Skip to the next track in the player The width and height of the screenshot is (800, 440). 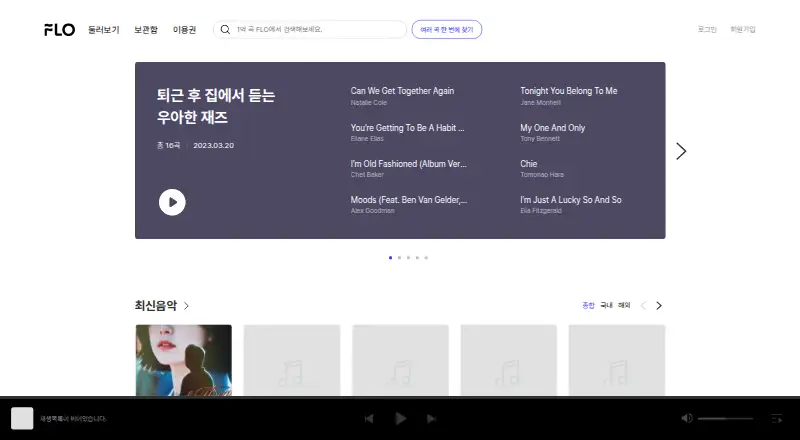(431, 419)
